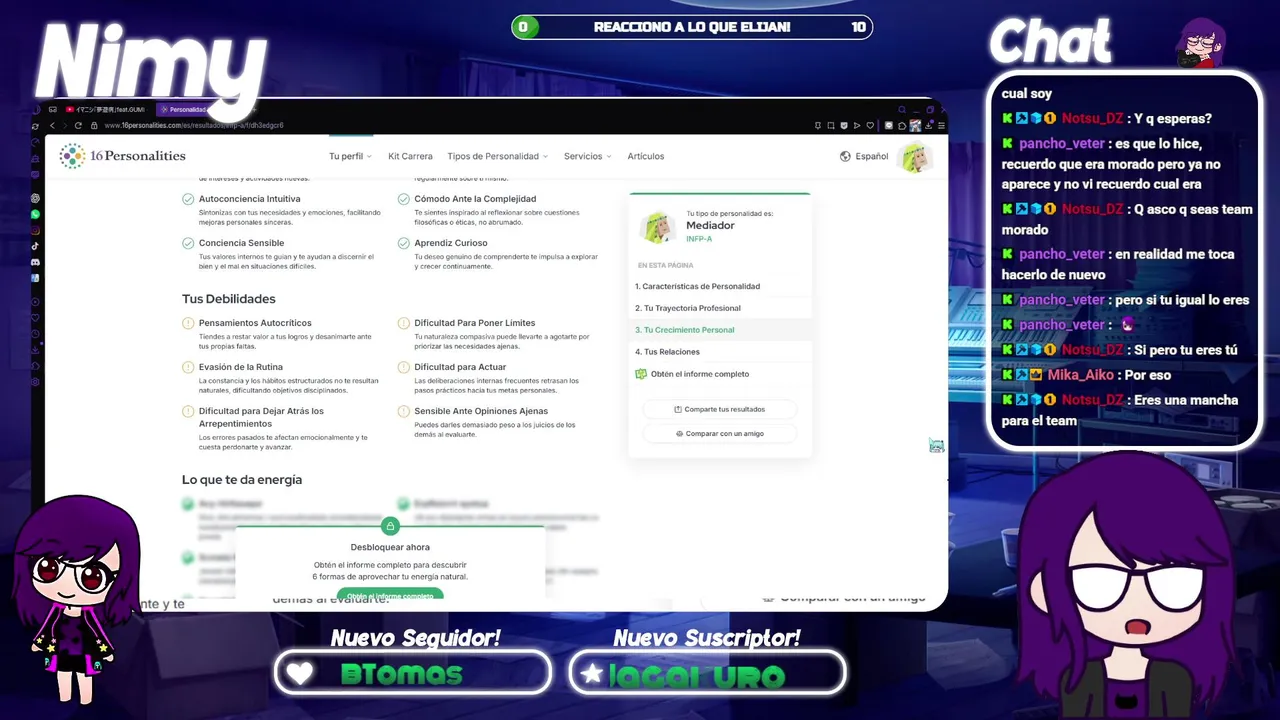The width and height of the screenshot is (1280, 720).
Task: Open the Español language selector
Action: pyautogui.click(x=864, y=156)
